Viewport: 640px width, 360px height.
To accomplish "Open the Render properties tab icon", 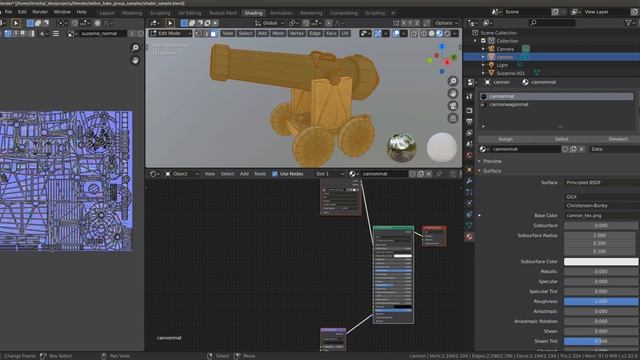I will click(x=469, y=110).
